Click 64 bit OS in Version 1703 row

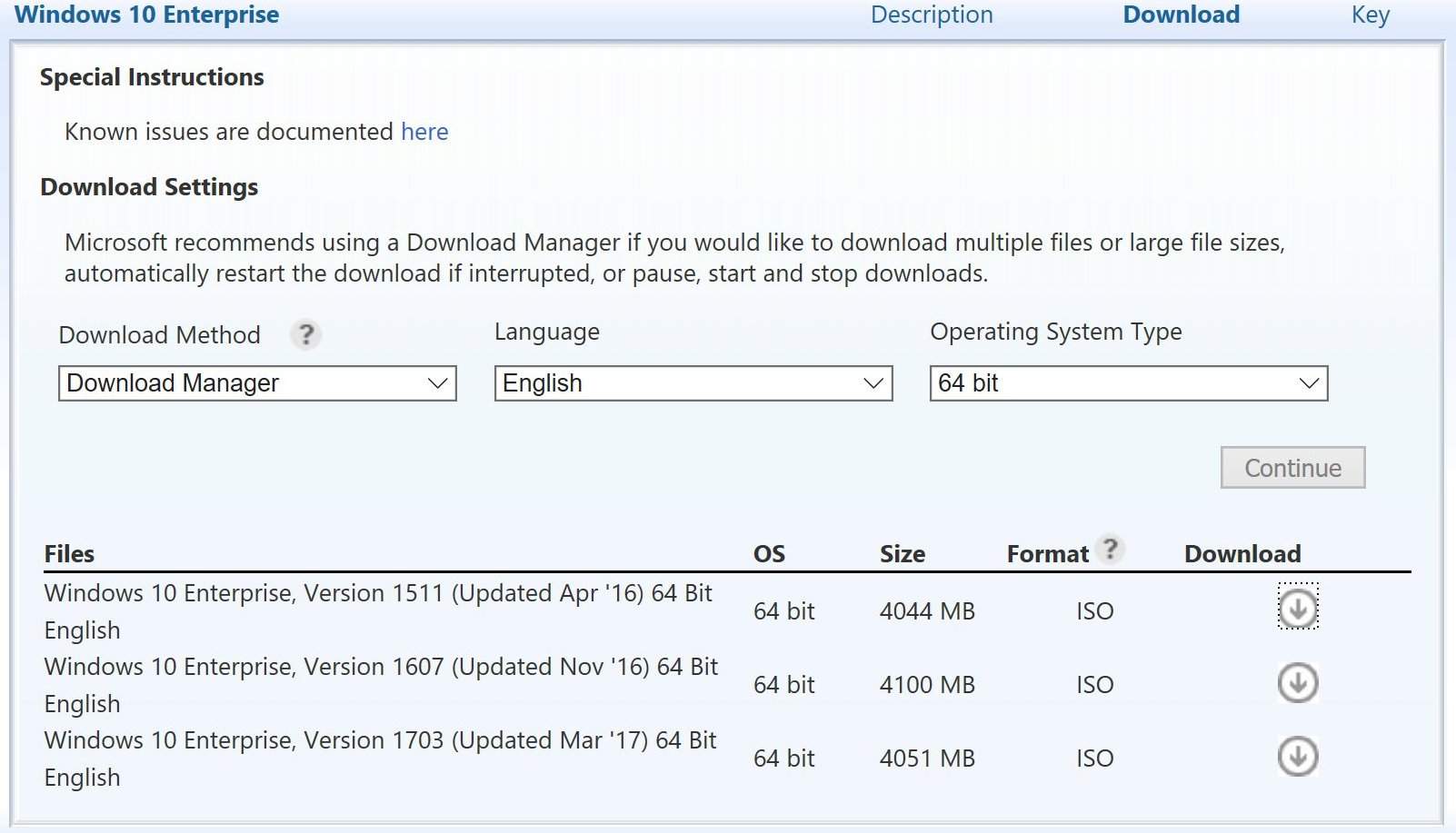pyautogui.click(x=784, y=759)
